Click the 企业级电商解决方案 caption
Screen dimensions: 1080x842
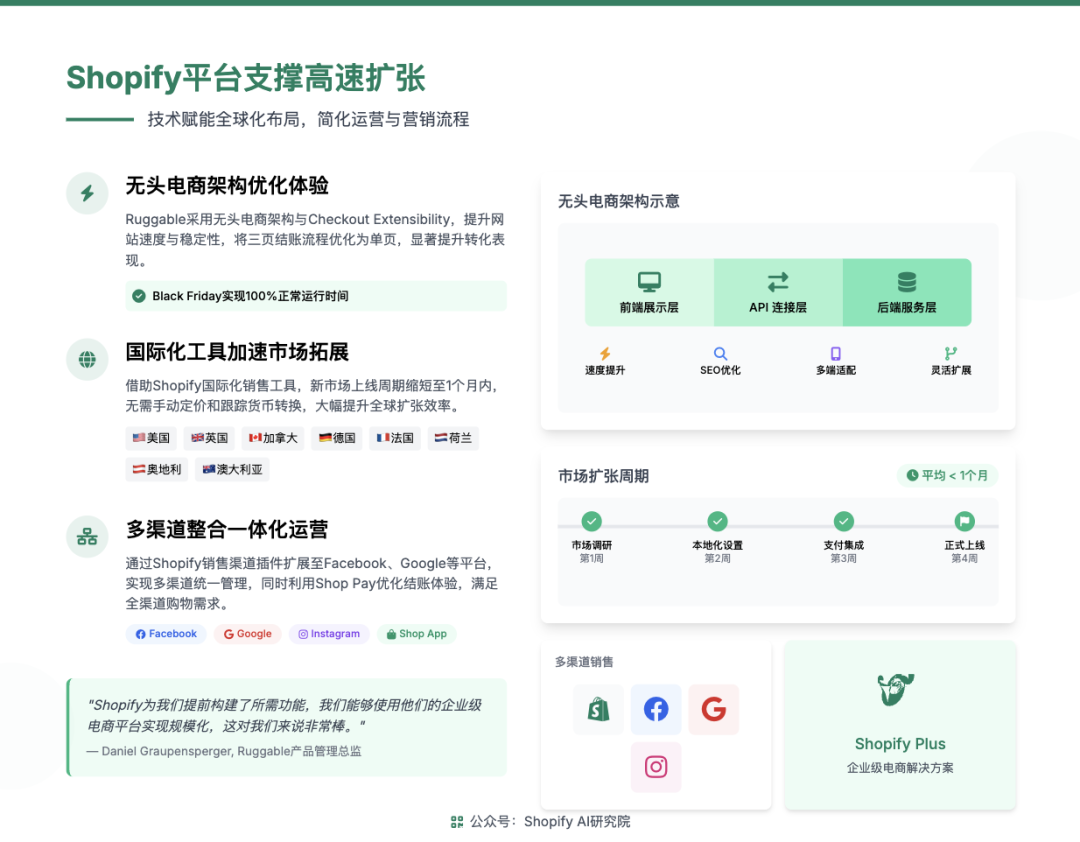tap(900, 768)
